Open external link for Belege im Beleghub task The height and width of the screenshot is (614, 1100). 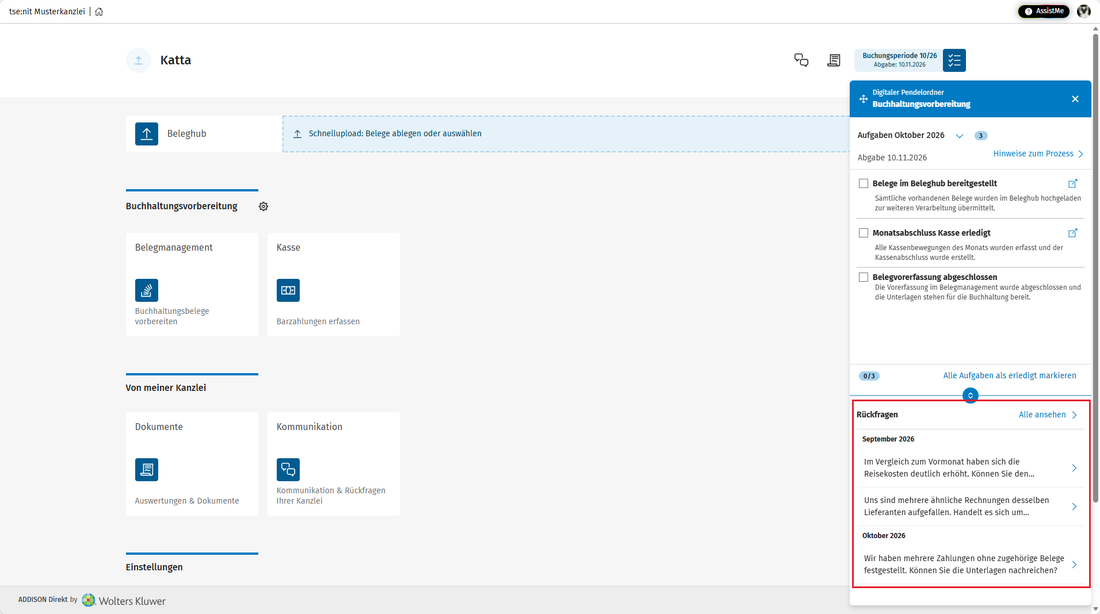tap(1073, 184)
